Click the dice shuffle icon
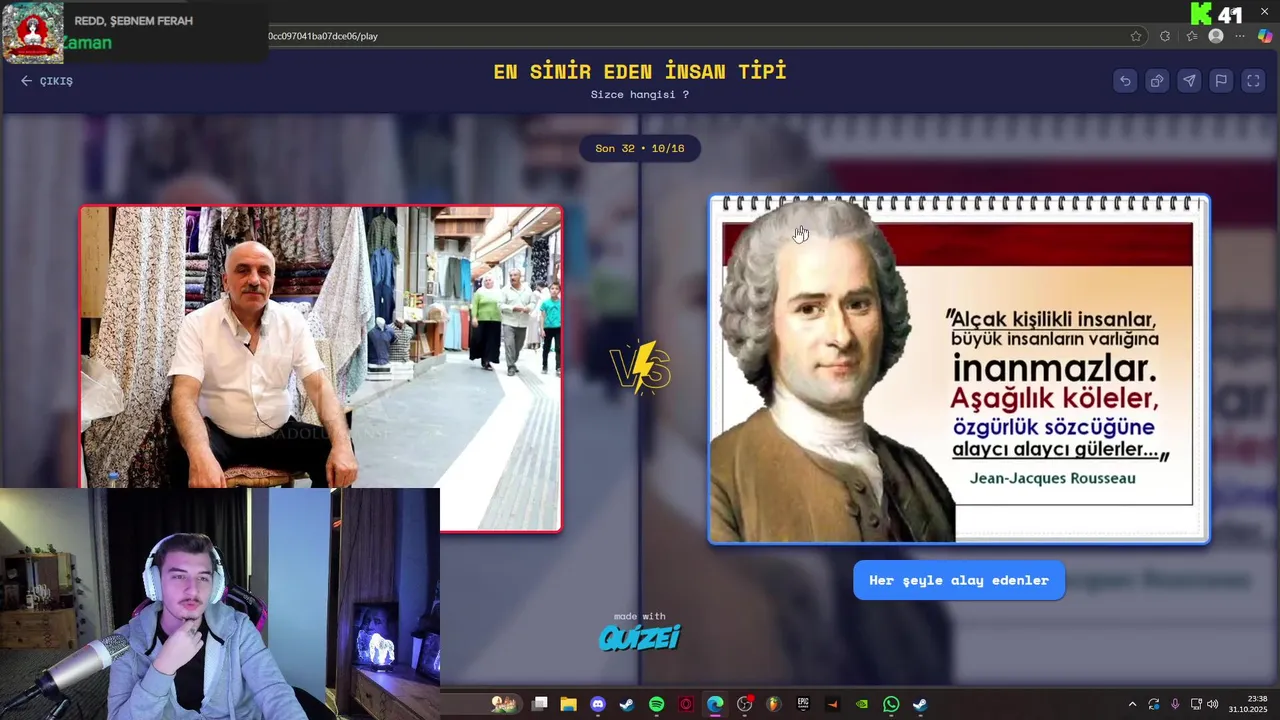The image size is (1280, 720). tap(1157, 81)
